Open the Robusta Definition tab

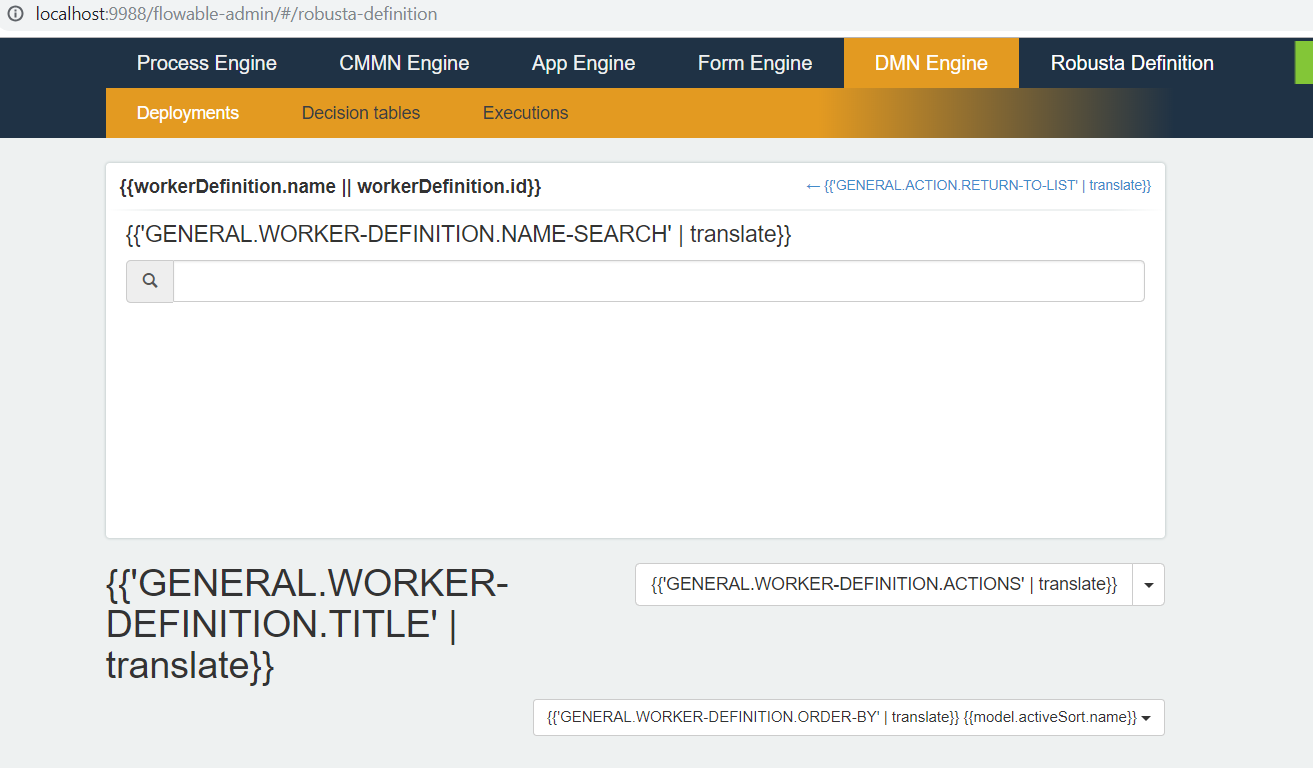1132,63
